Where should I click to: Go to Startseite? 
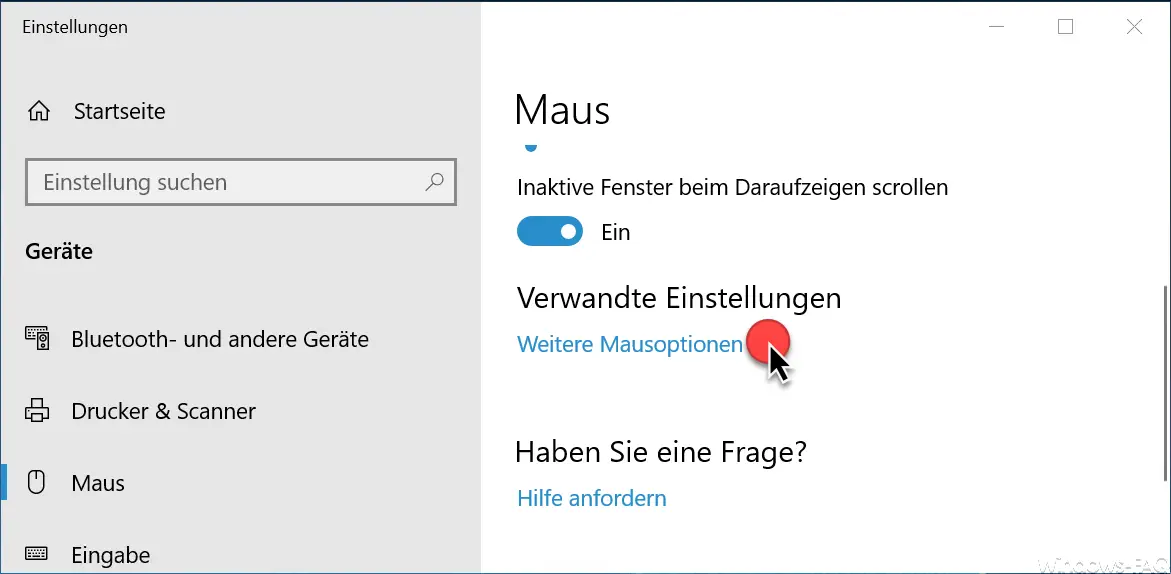[119, 112]
